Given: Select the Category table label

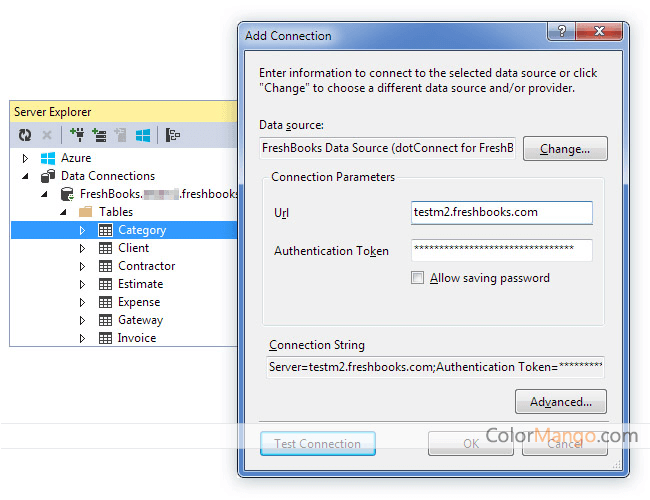Looking at the screenshot, I should [142, 230].
